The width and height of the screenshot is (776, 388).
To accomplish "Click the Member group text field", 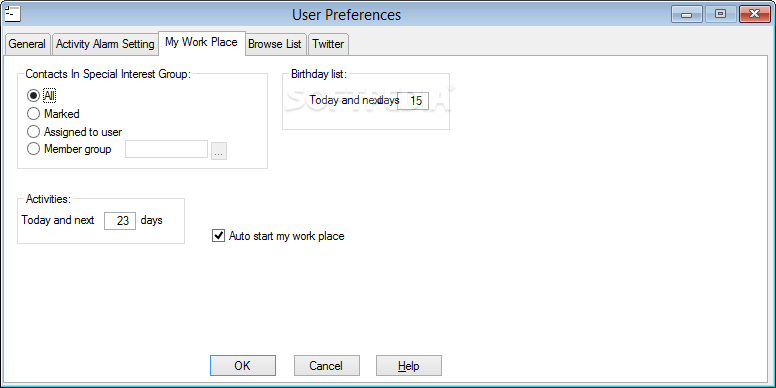I will [166, 149].
